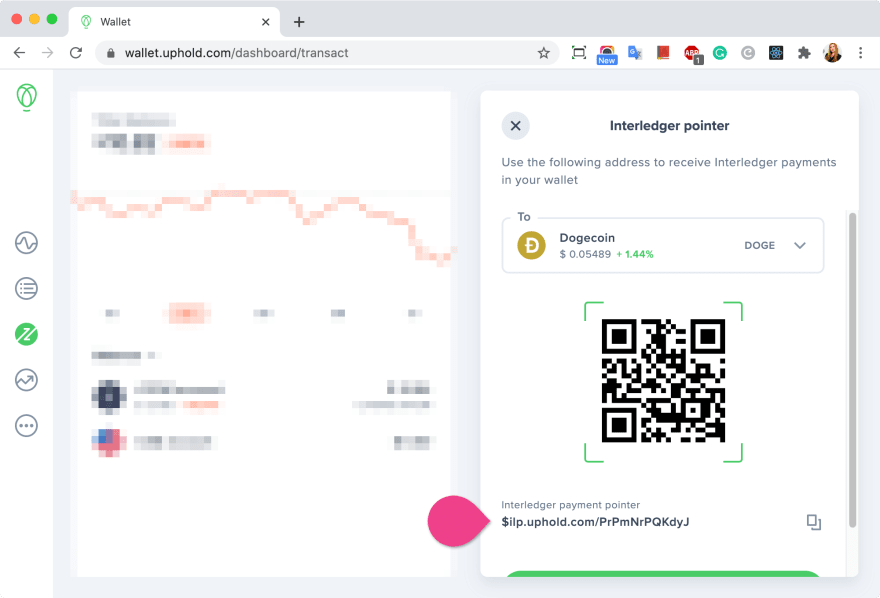
Task: Open the Grammarly extension
Action: [719, 53]
